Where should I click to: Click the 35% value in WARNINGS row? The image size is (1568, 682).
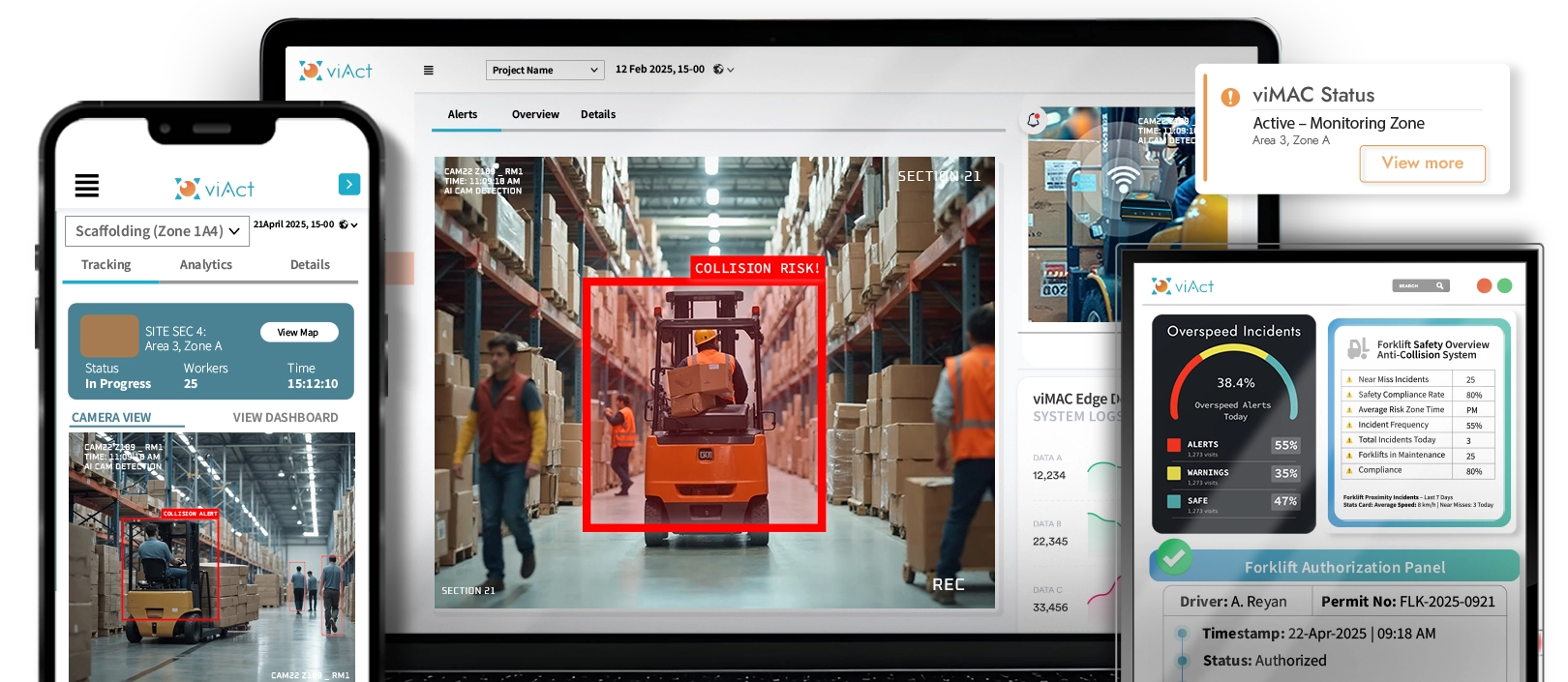[1285, 473]
